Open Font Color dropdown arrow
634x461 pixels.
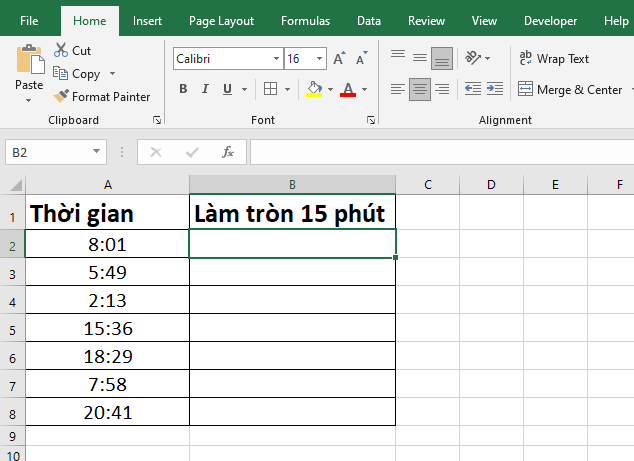tap(364, 89)
